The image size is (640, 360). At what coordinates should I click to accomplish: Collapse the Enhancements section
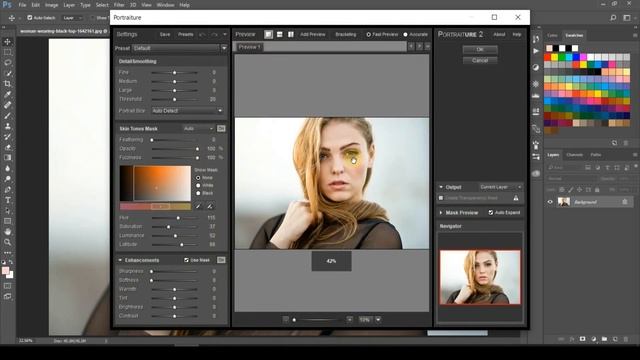coord(120,260)
